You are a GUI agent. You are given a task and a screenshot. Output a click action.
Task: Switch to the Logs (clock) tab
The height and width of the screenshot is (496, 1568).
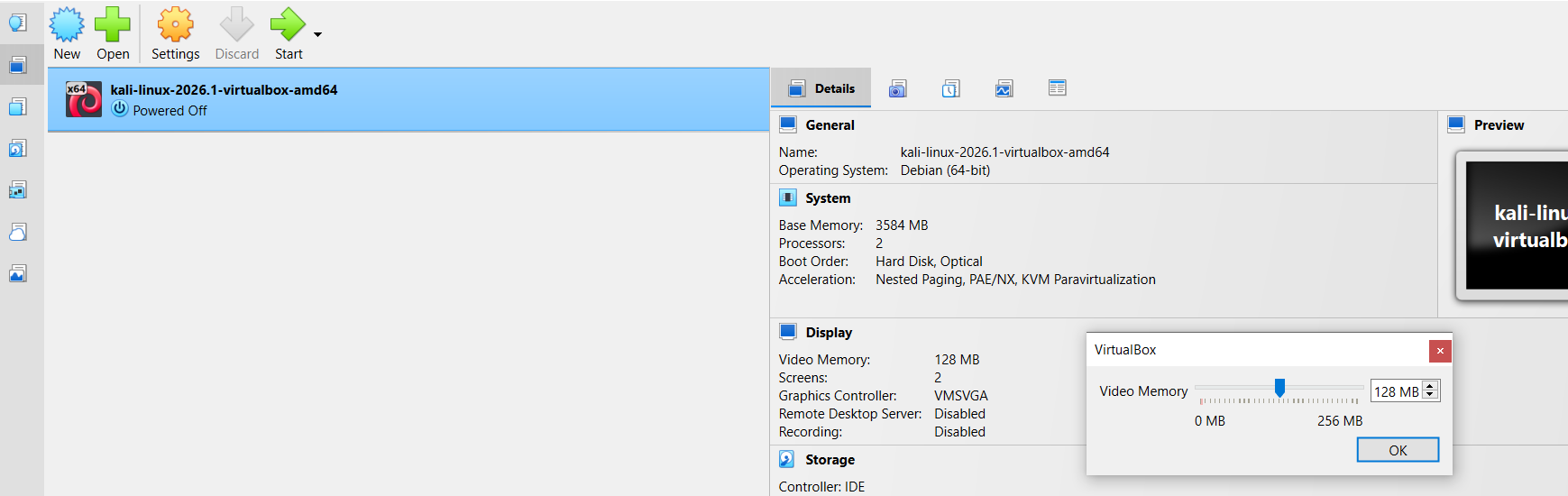951,88
